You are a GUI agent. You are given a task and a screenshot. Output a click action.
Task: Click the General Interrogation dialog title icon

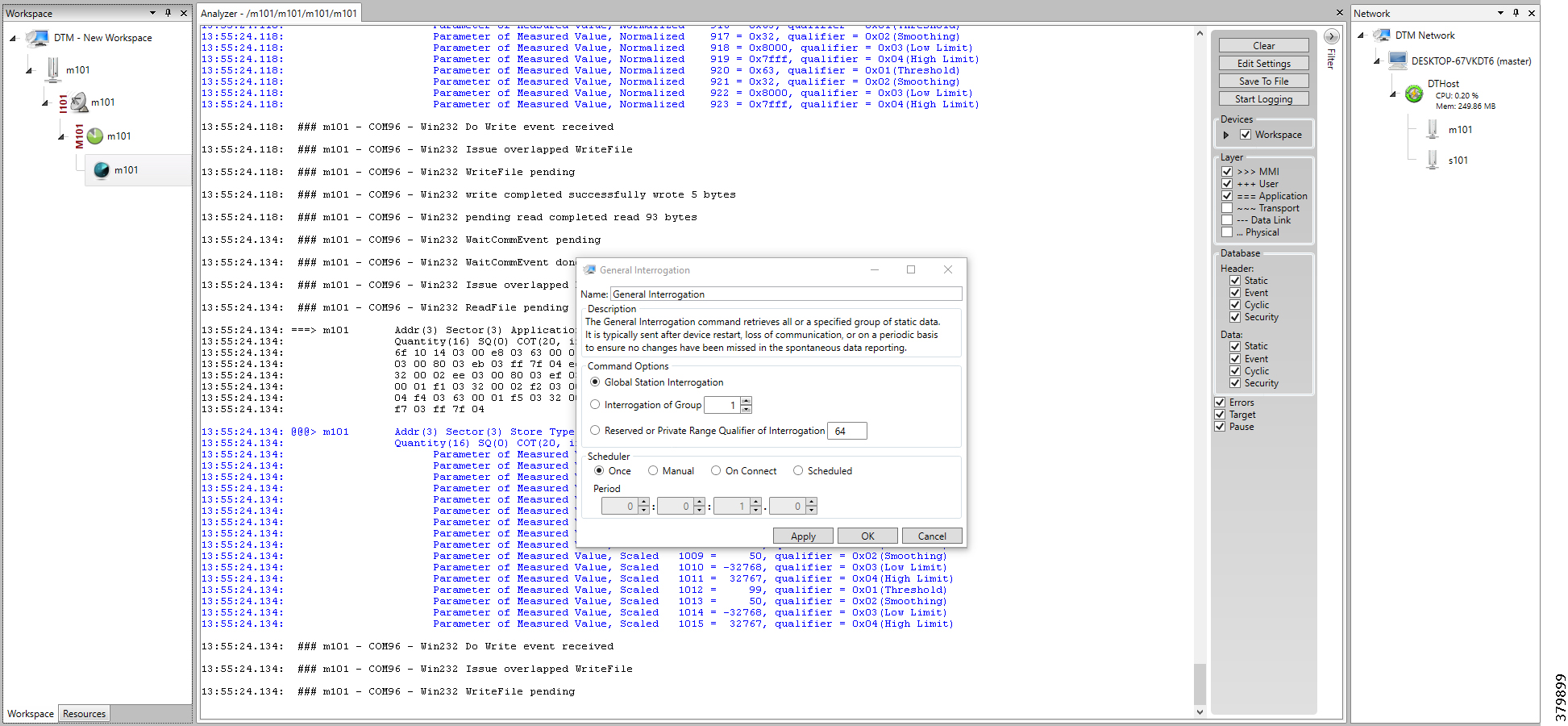tap(589, 270)
